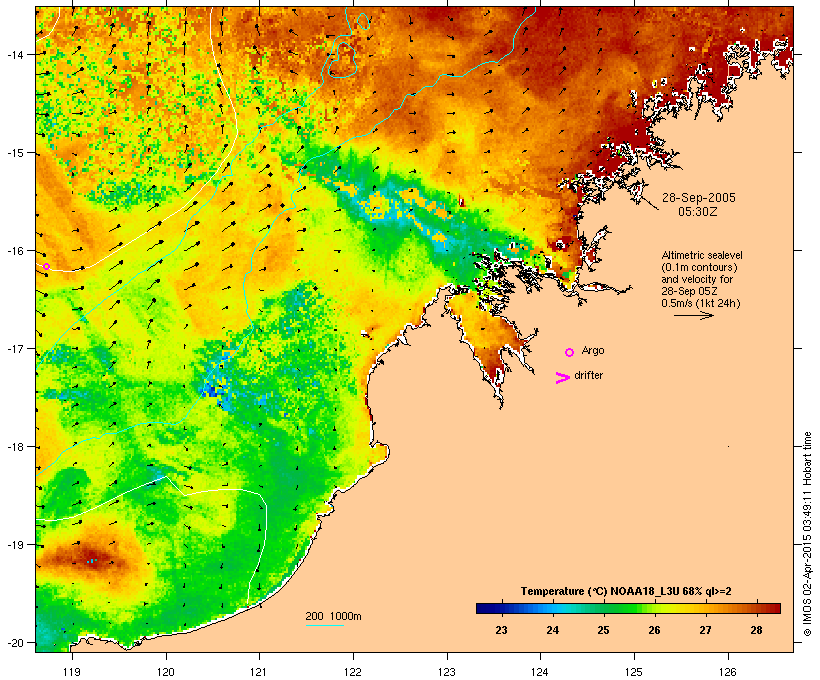
Task: Click latitude axis label -16
Action: point(15,251)
